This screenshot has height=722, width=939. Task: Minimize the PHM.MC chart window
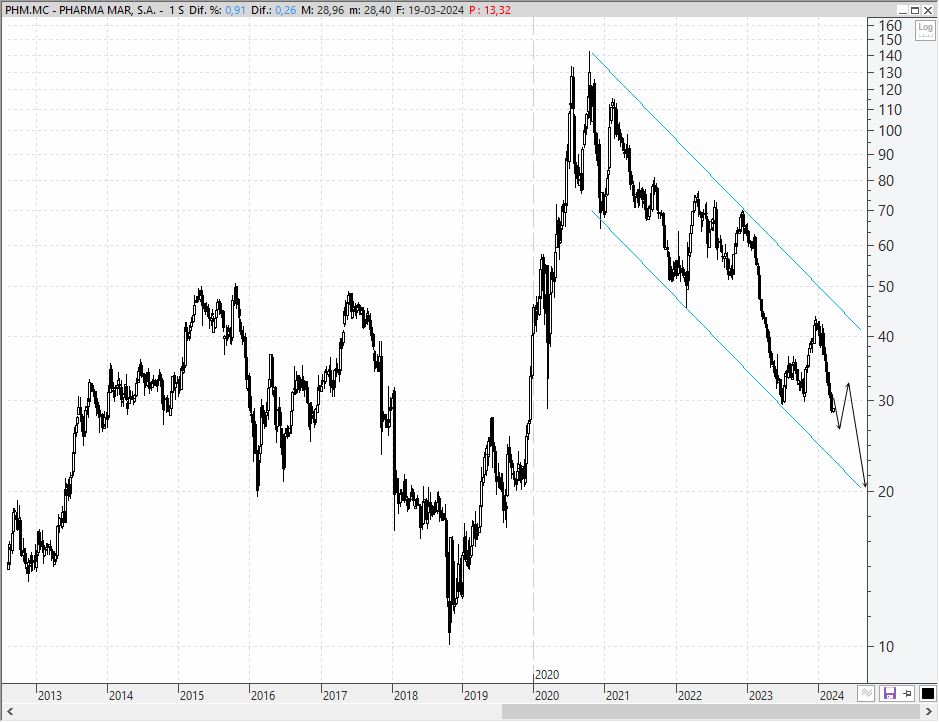[x=903, y=10]
